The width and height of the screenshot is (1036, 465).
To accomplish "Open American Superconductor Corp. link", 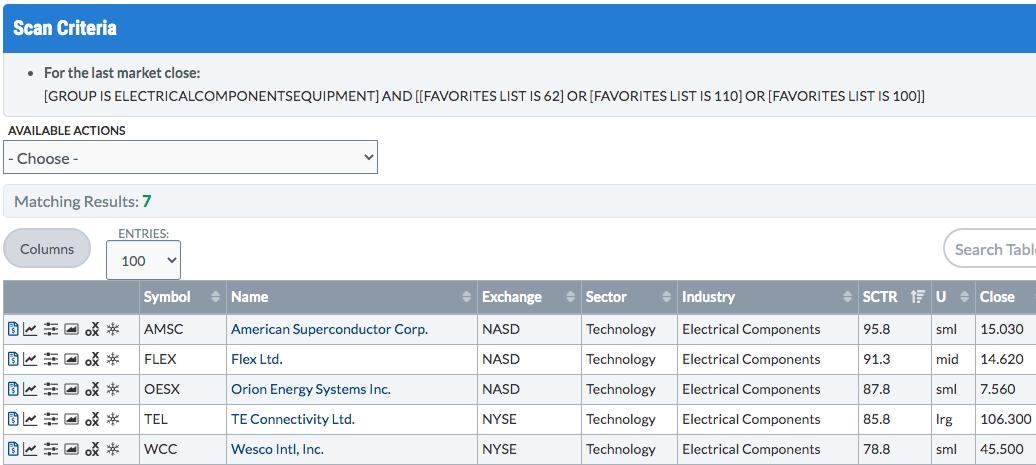I will coord(329,329).
